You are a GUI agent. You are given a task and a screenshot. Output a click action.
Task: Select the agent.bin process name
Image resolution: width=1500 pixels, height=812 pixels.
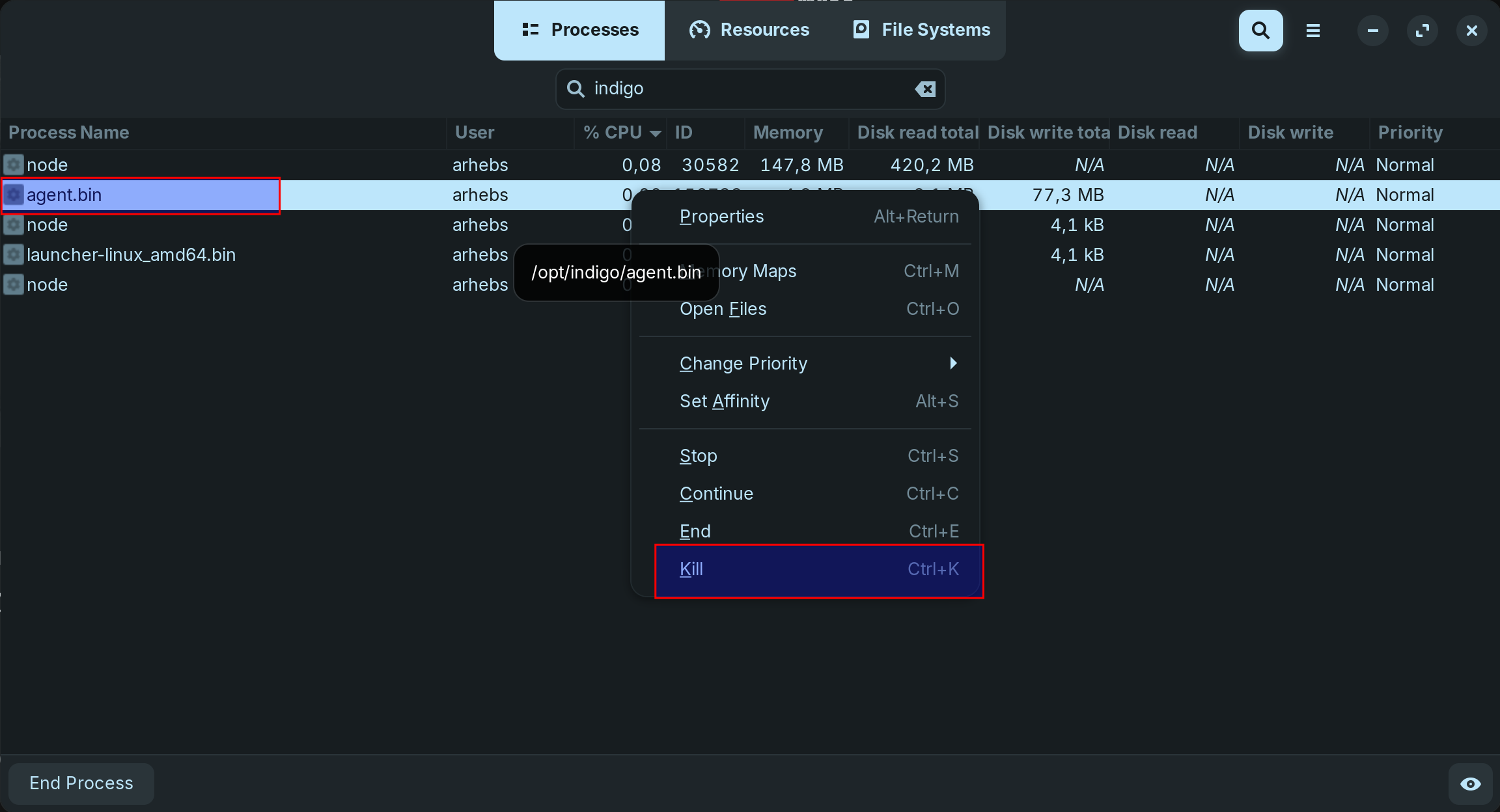click(64, 195)
